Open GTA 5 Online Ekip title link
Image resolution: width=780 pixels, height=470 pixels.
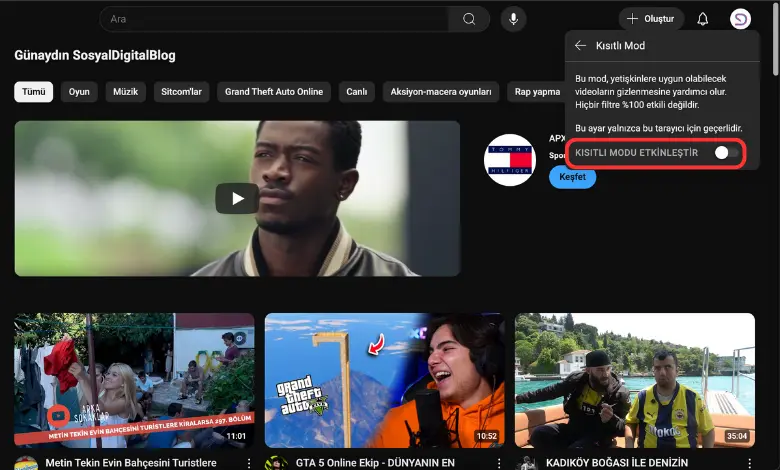tap(375, 463)
